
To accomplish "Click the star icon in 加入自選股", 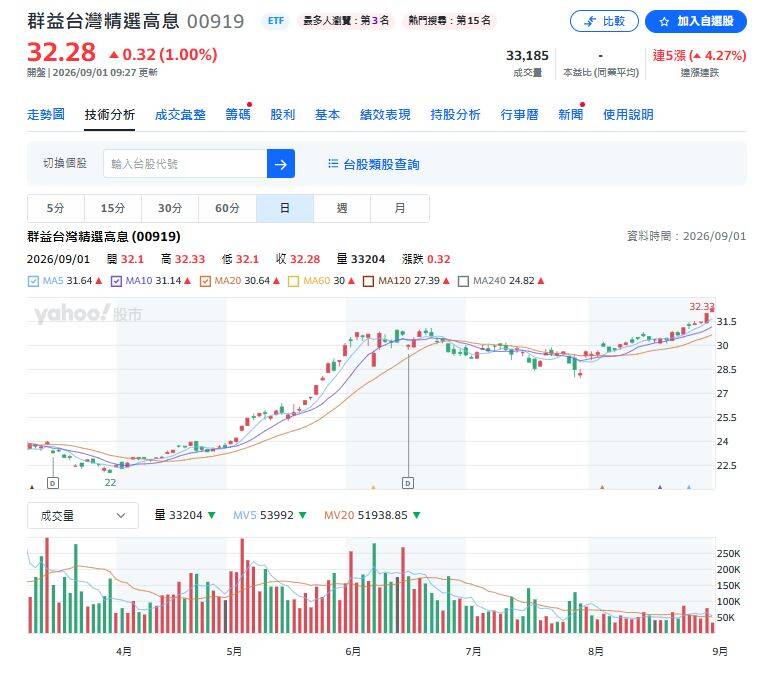I will click(x=664, y=21).
